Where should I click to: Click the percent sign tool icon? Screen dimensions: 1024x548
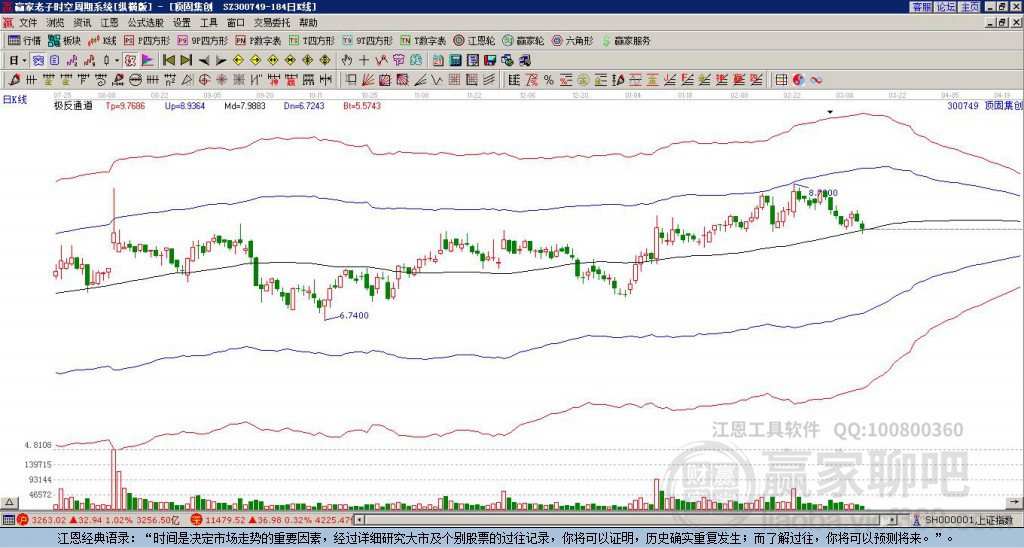tap(549, 80)
